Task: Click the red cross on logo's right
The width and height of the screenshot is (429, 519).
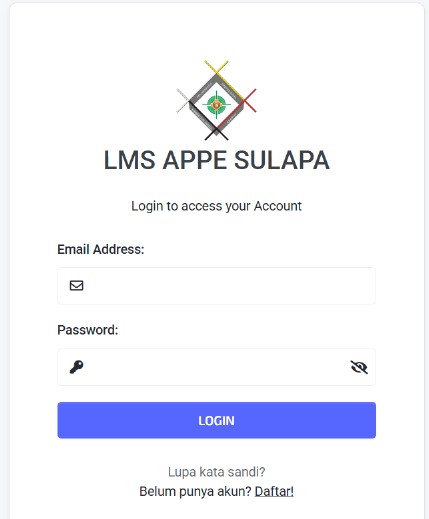Action: (x=250, y=100)
